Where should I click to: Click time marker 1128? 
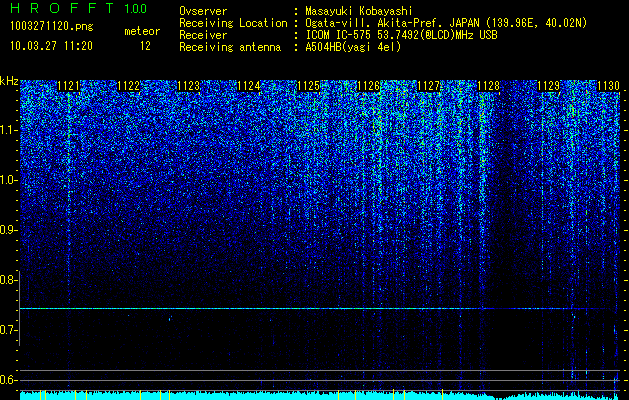point(489,86)
